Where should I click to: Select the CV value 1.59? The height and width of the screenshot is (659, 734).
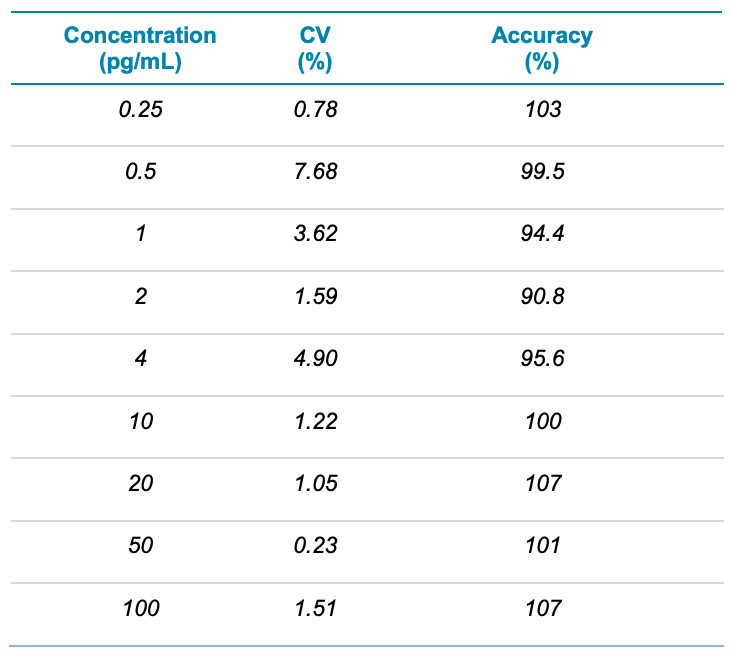(x=315, y=297)
